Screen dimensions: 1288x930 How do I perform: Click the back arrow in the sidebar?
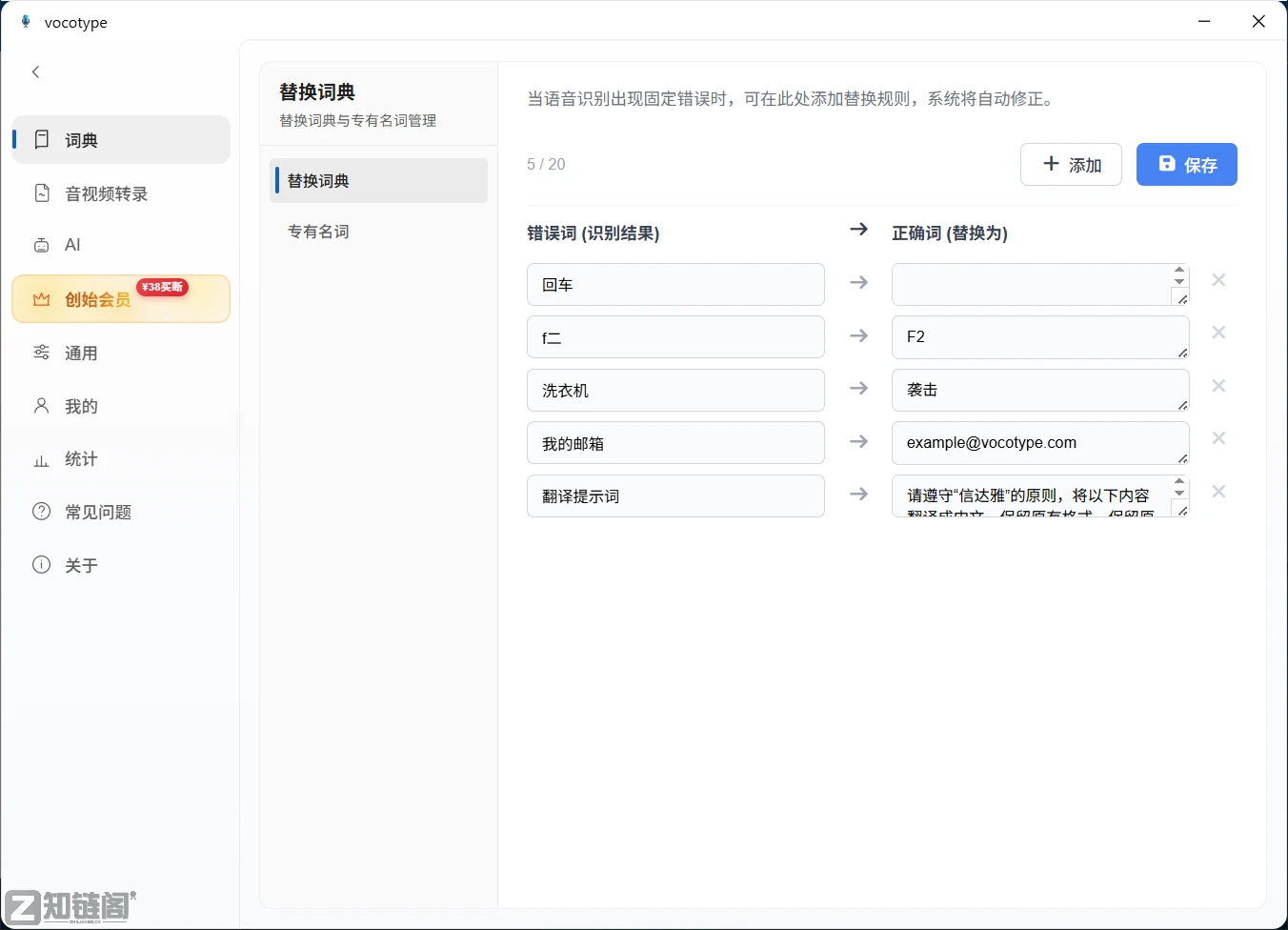coord(36,71)
